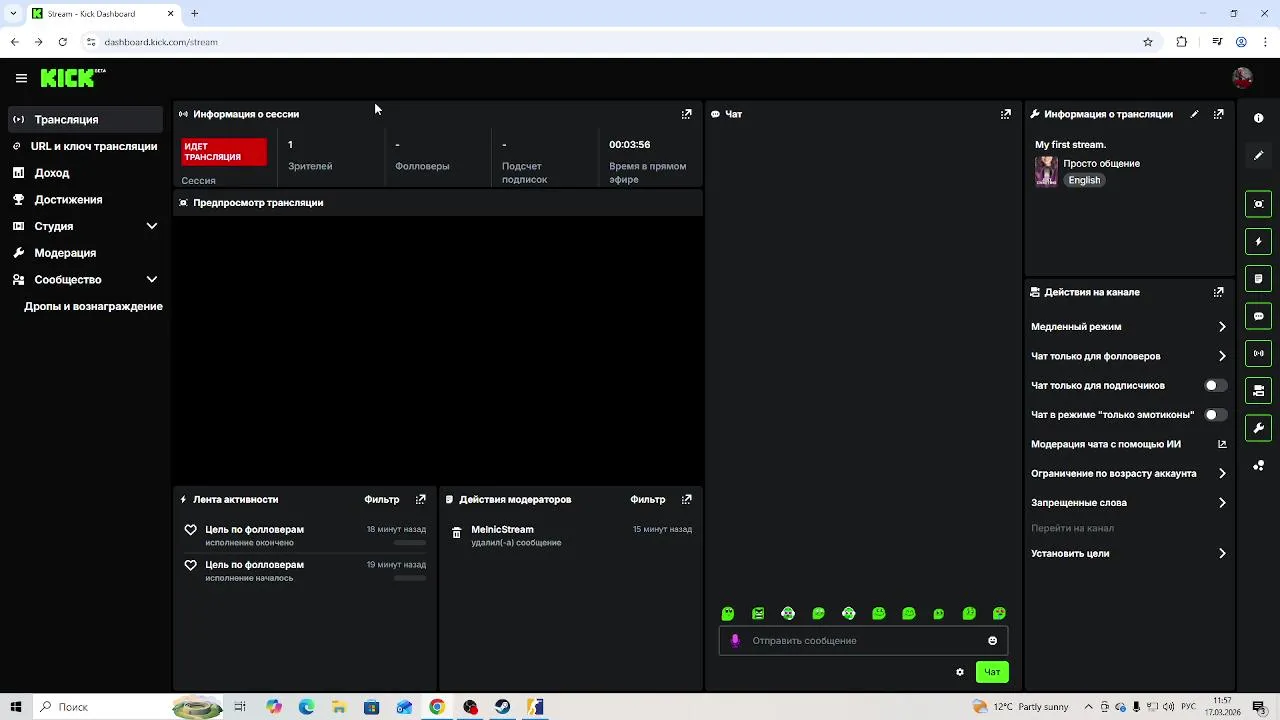This screenshot has height=720, width=1280.
Task: Click the three-dots cluster icon in right sidebar
Action: [1258, 466]
